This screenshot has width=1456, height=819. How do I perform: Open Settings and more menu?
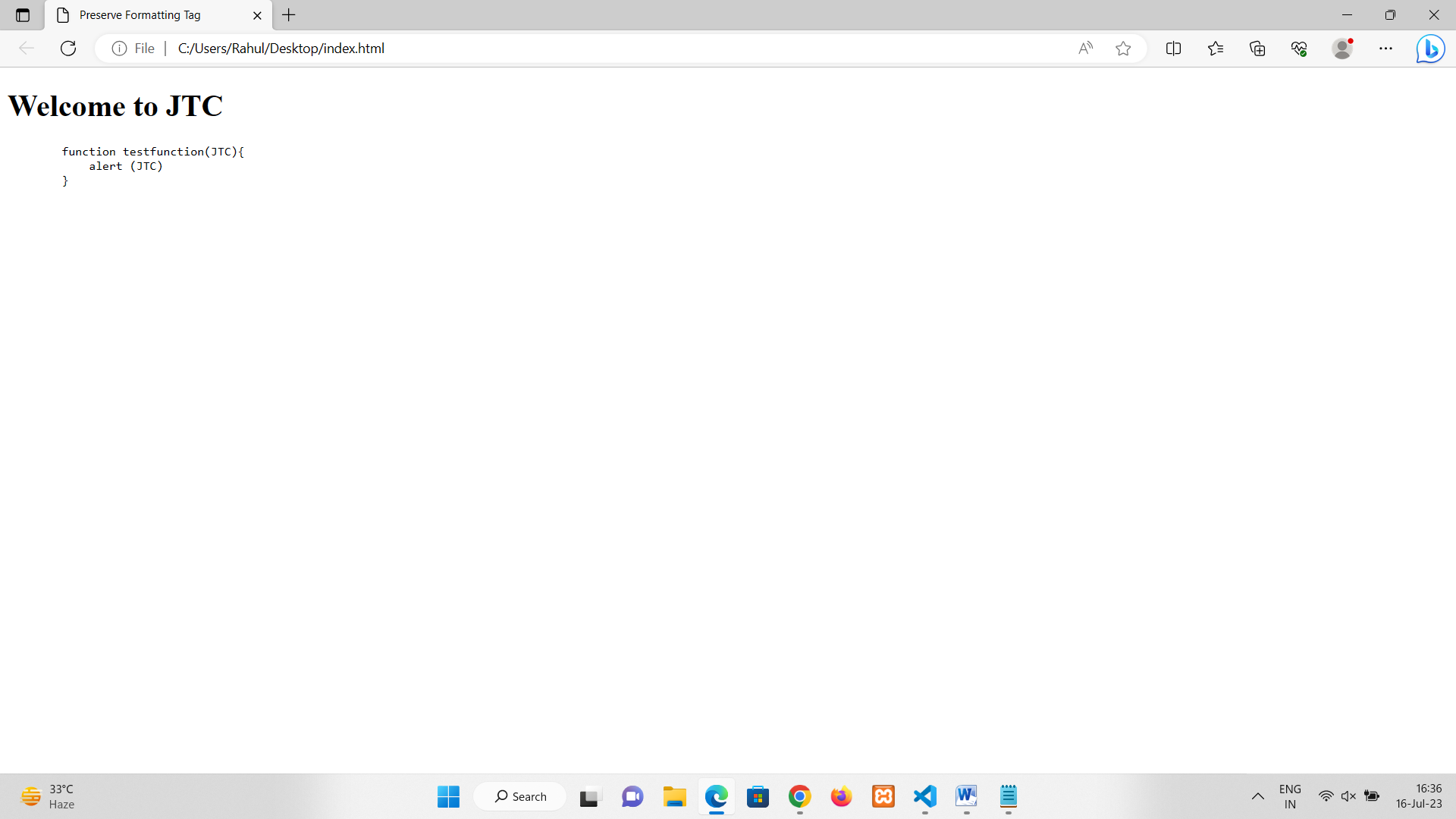1385,49
